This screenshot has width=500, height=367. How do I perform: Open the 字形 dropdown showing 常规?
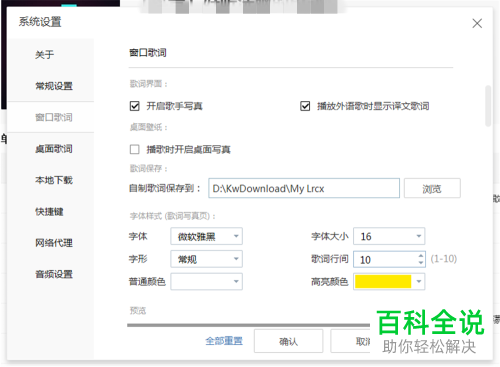(206, 259)
